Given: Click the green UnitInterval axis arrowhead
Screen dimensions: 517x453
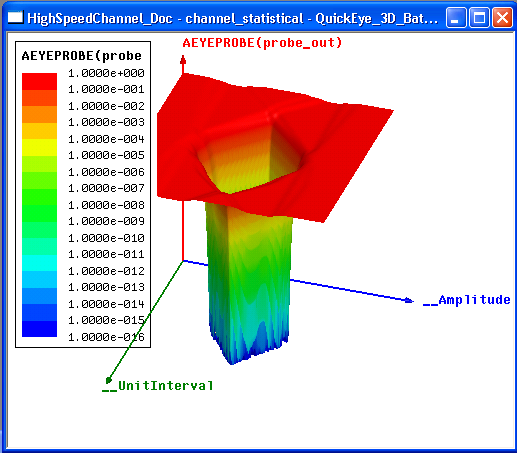Looking at the screenshot, I should (108, 380).
